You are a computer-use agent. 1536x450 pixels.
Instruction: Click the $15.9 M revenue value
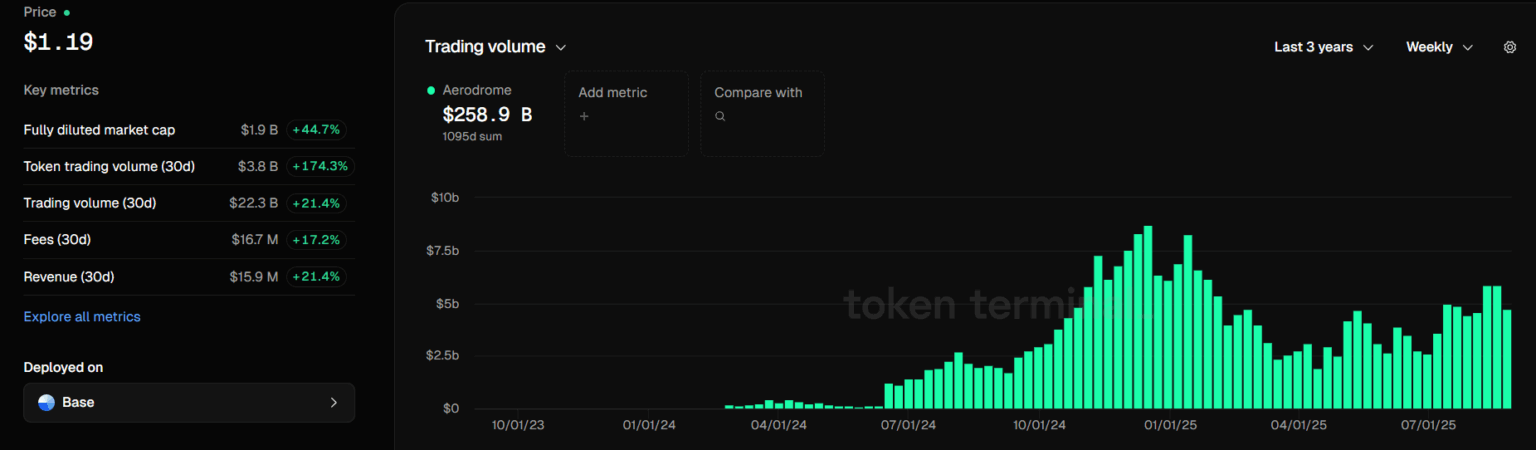[255, 277]
